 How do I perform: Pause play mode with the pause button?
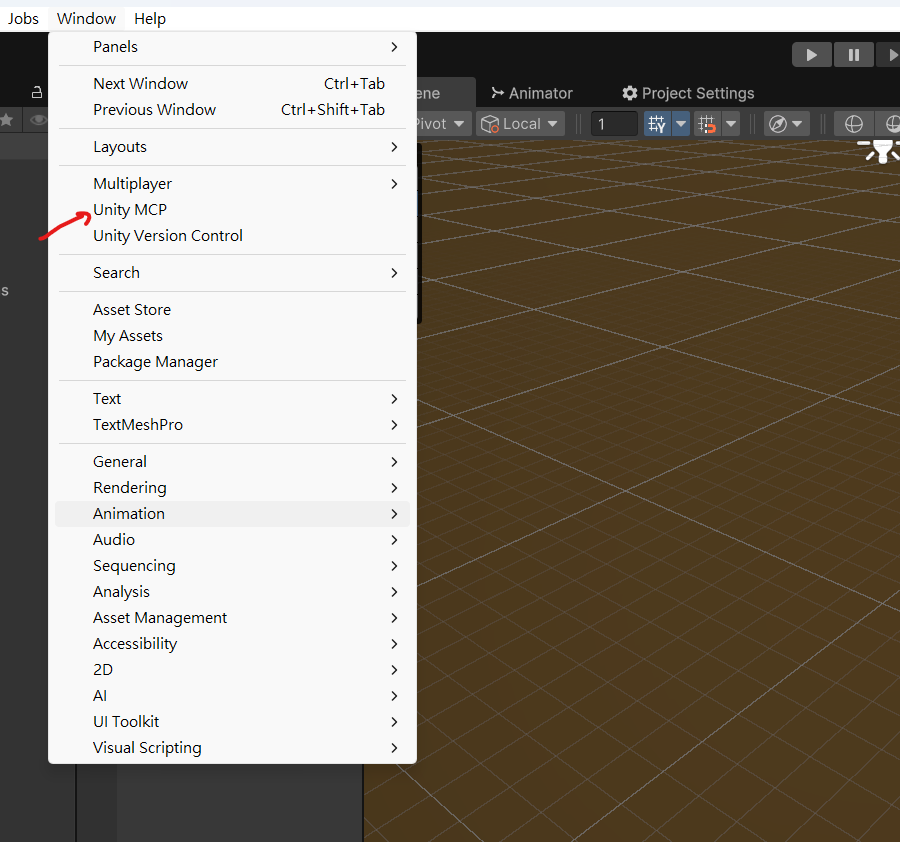point(853,54)
